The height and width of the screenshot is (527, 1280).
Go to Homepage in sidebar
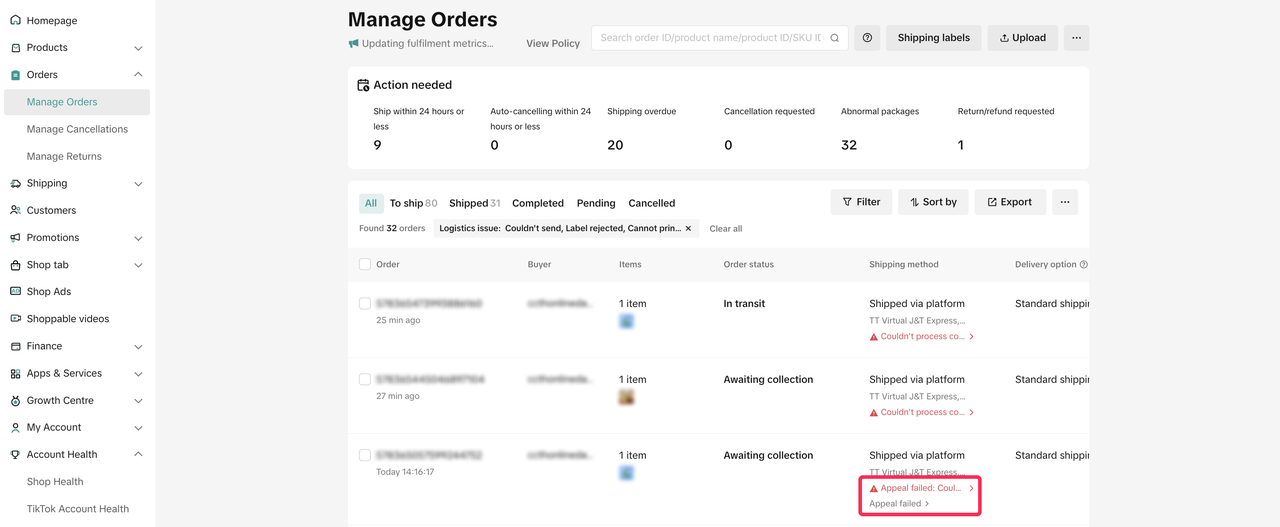click(52, 20)
